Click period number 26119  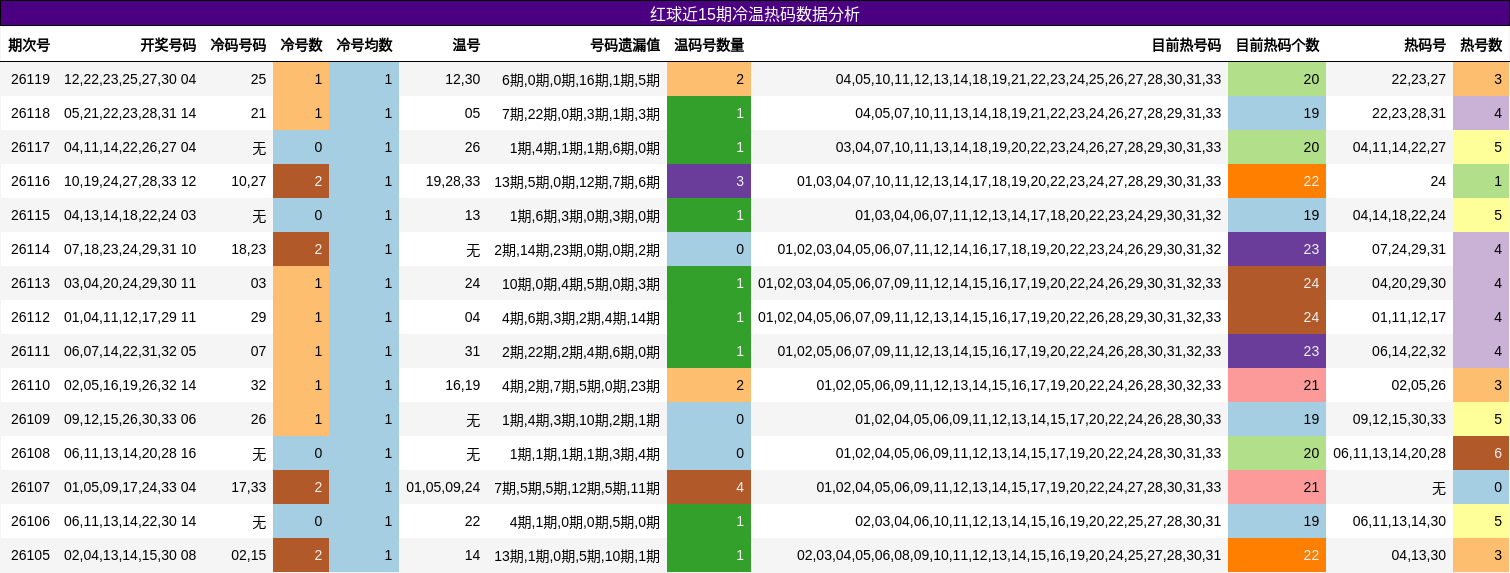click(30, 79)
